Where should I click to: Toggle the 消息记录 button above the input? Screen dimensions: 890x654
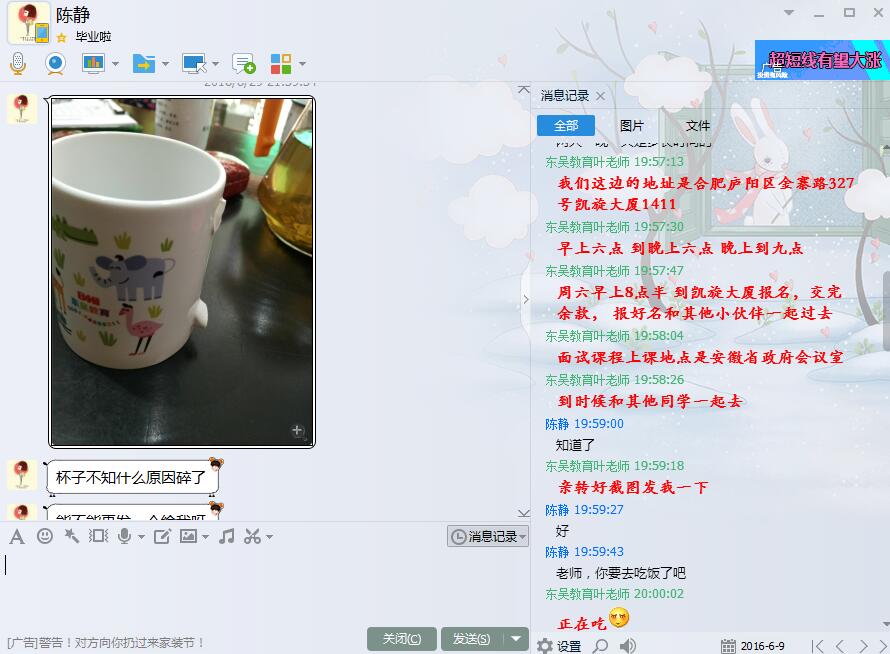[488, 536]
